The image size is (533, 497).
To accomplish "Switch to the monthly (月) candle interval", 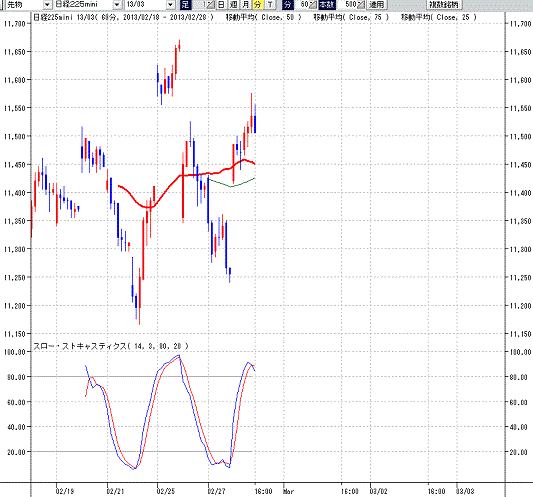I will pos(245,4).
